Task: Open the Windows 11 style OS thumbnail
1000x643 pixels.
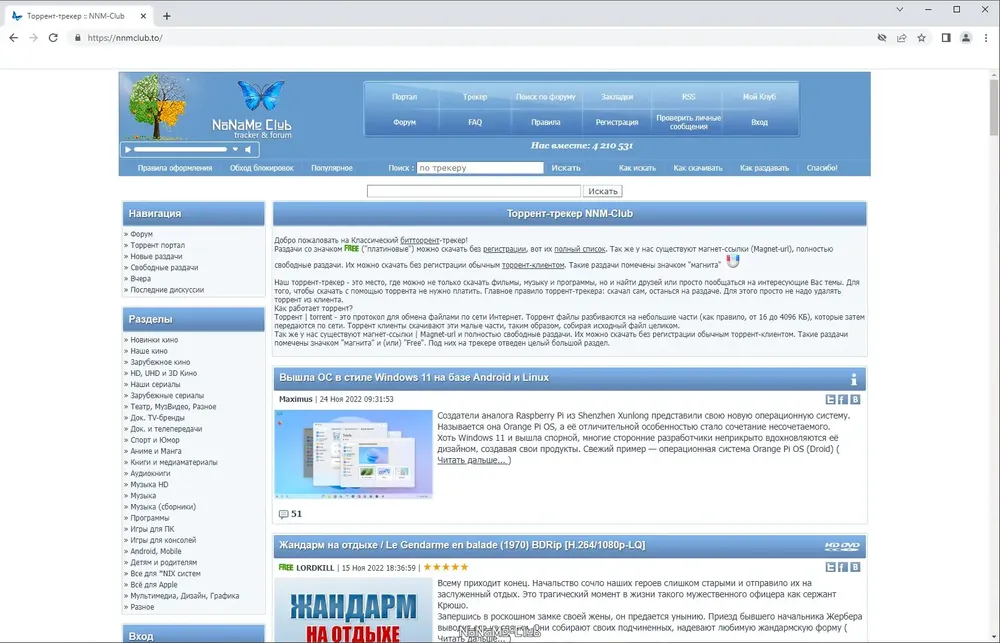Action: (x=353, y=454)
